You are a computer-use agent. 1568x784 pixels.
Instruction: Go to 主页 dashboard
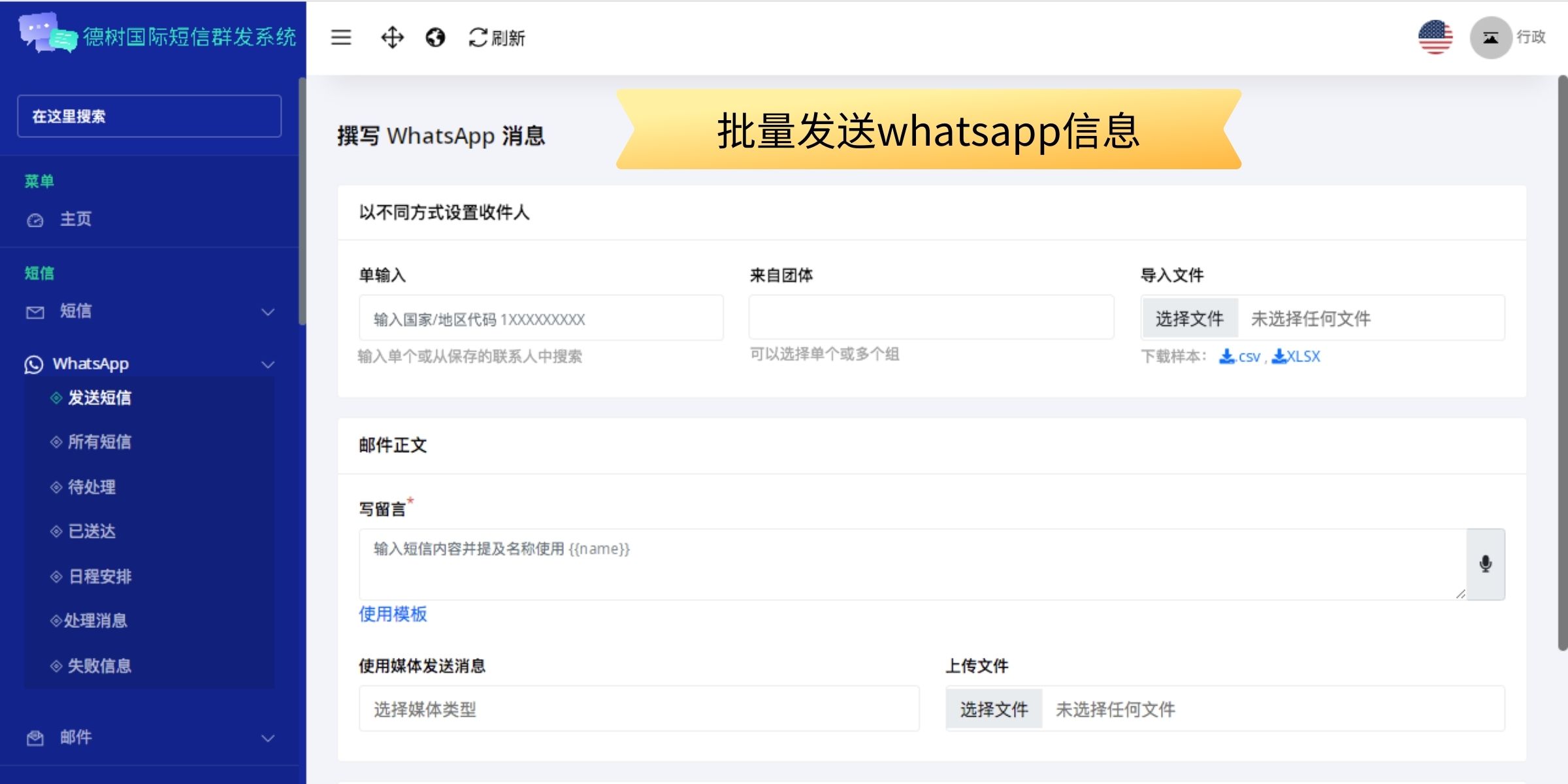coord(76,220)
